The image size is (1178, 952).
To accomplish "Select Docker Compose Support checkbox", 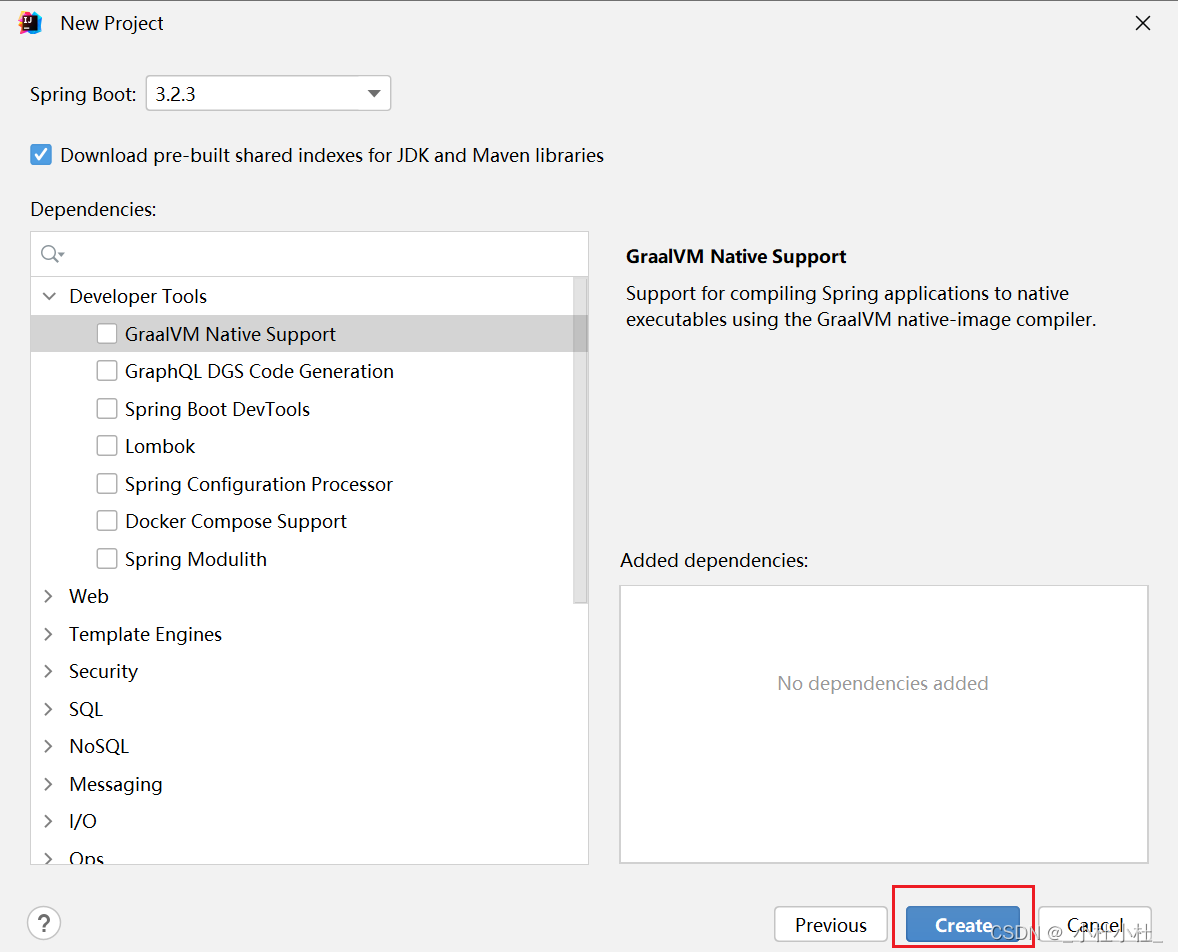I will [x=107, y=521].
